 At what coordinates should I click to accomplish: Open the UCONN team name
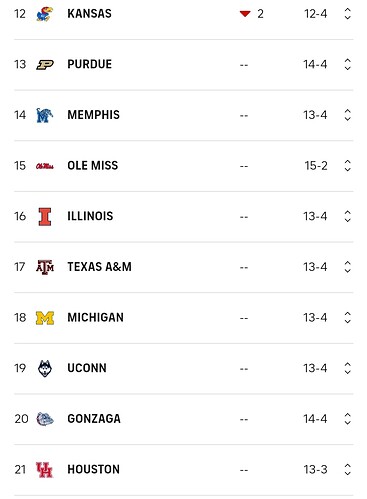click(87, 368)
